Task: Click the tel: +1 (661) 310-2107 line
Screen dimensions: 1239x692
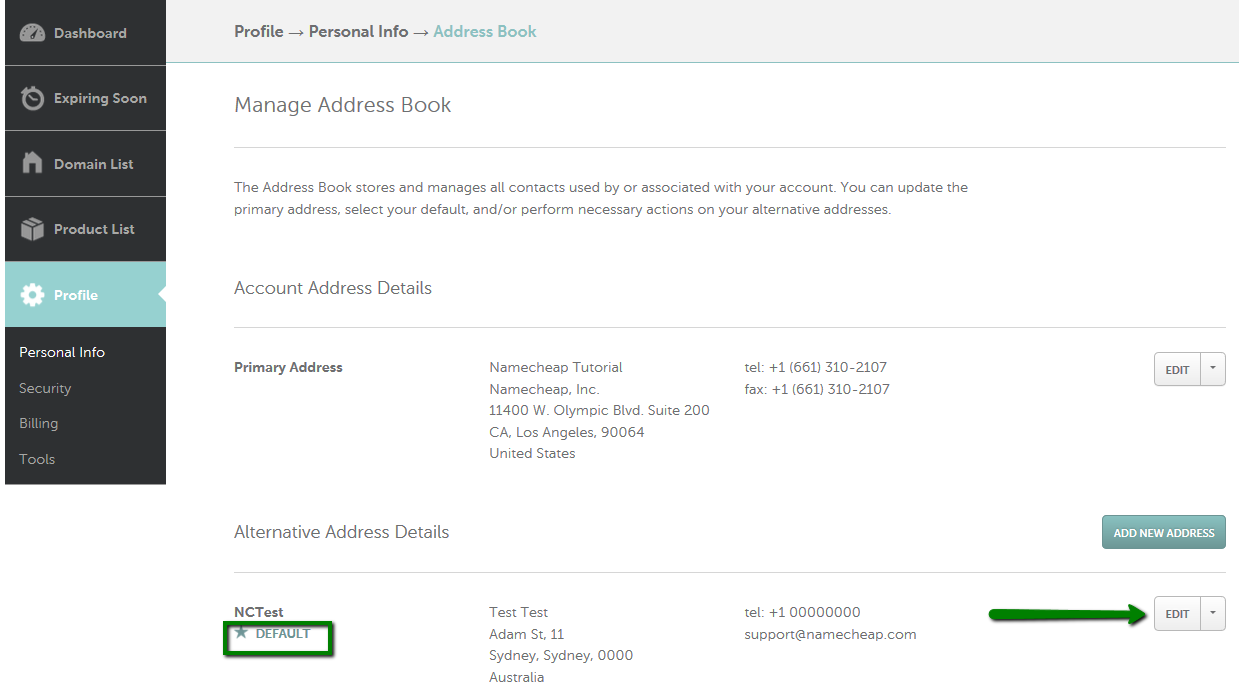Action: click(816, 367)
